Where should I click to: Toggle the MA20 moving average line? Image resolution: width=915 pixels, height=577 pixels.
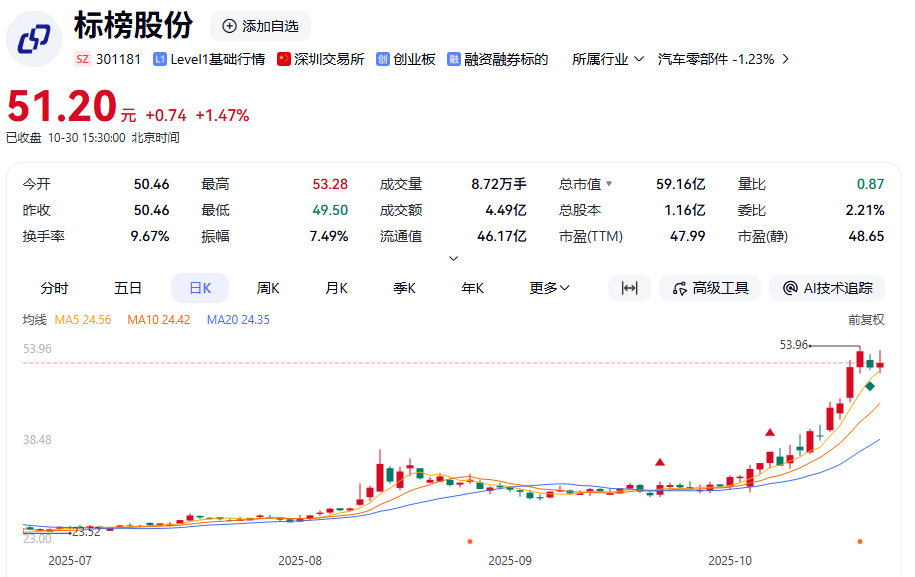[237, 320]
